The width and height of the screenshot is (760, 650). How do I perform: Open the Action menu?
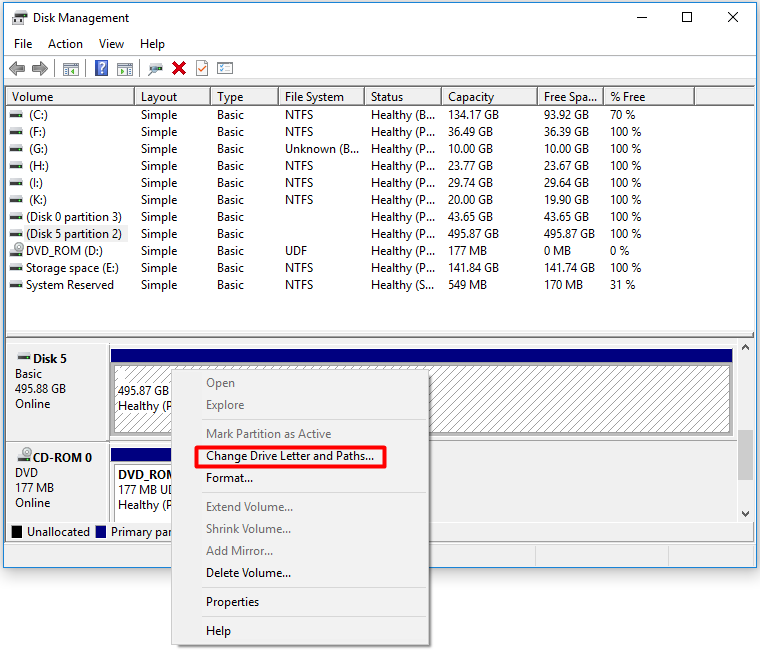65,44
